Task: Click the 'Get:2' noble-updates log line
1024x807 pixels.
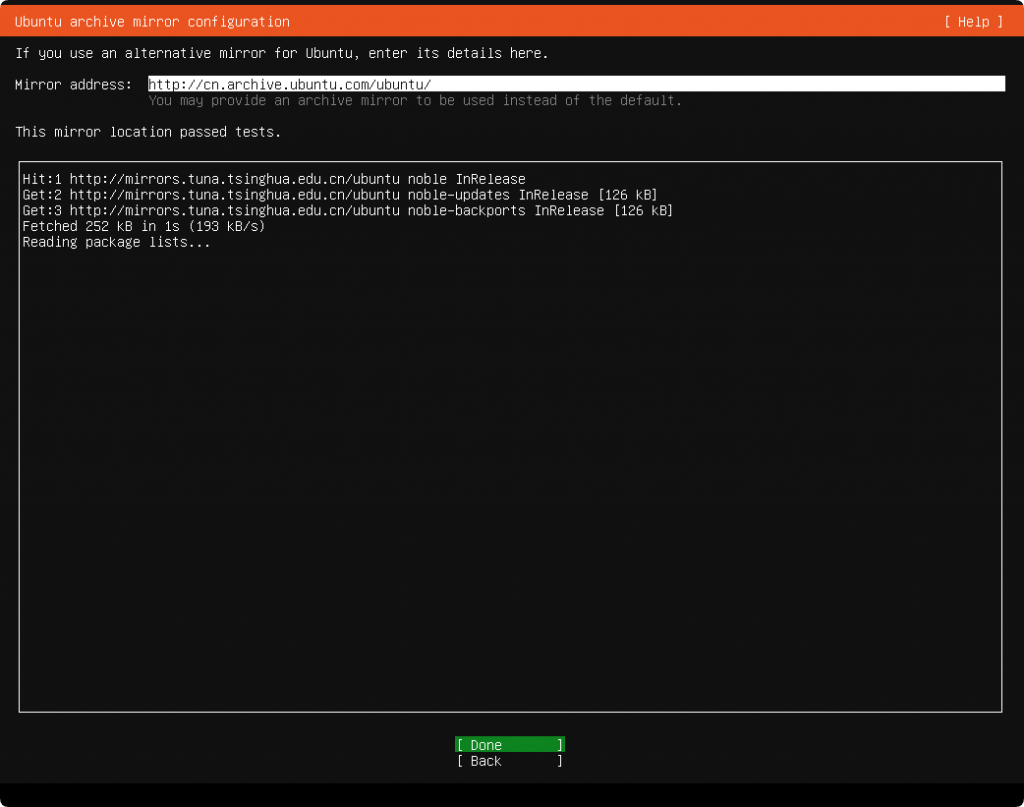Action: point(340,195)
